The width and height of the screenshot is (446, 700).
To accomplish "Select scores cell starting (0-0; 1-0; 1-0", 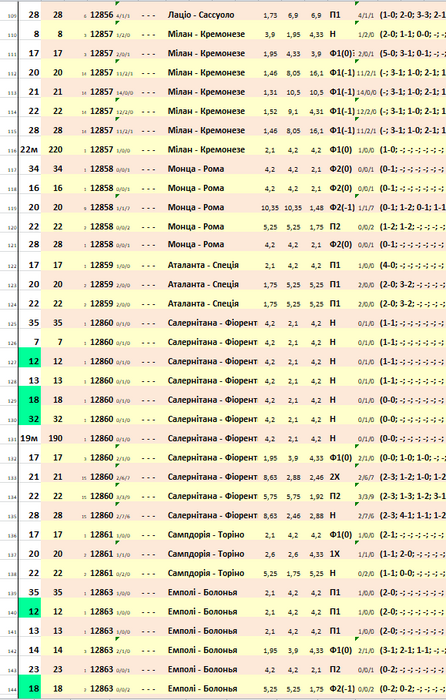I will click(x=412, y=458).
